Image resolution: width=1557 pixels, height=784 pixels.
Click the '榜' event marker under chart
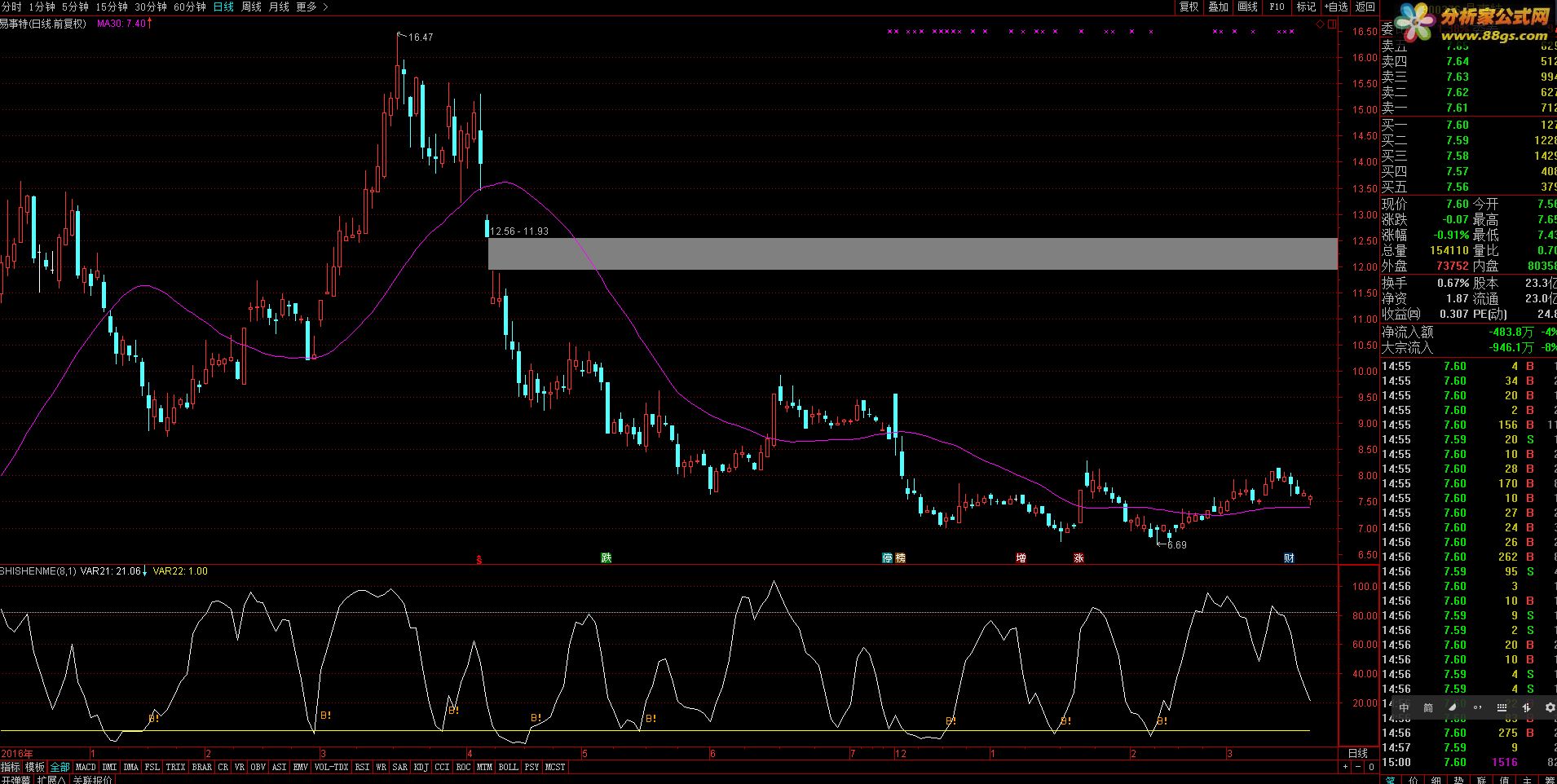[x=900, y=557]
